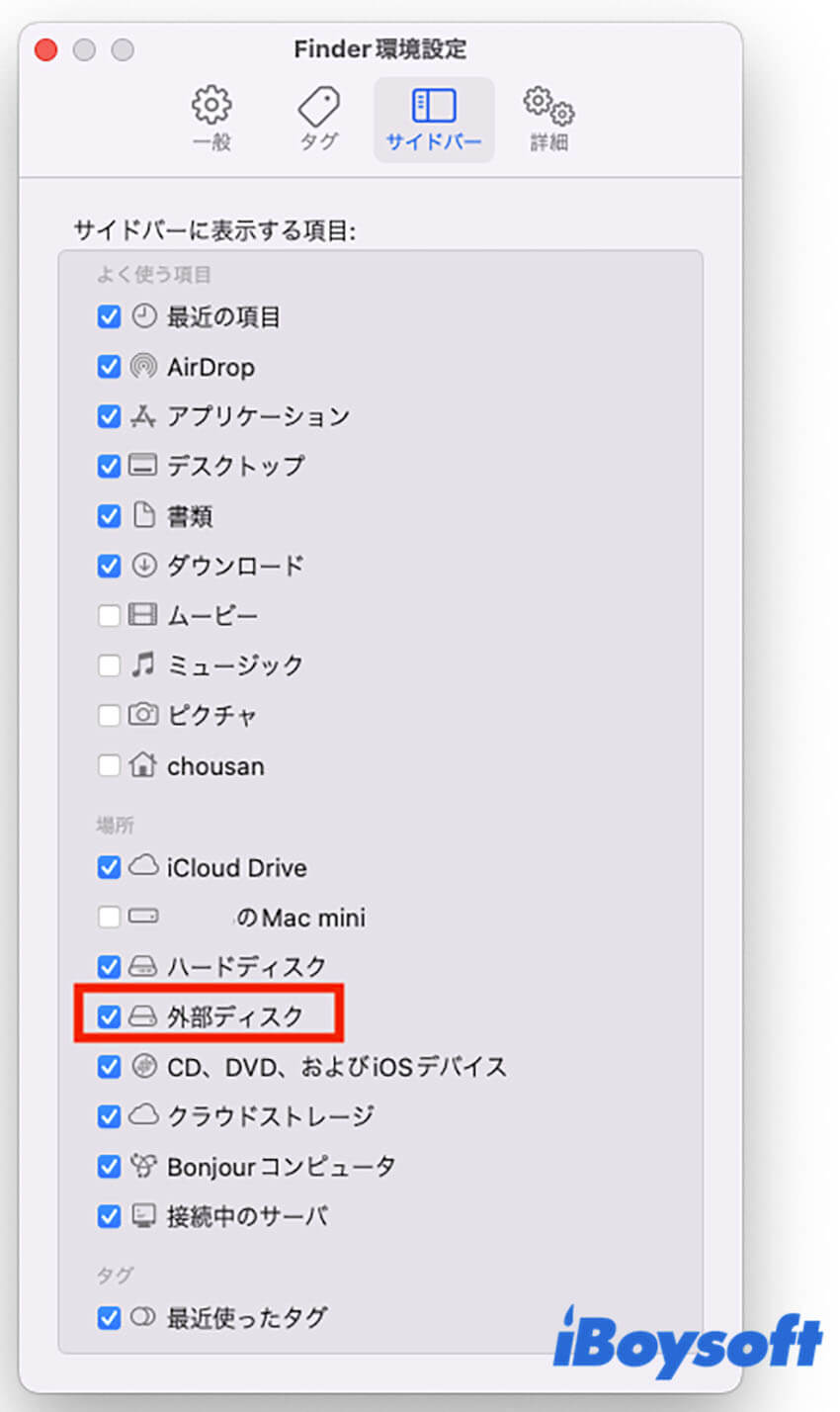Screen dimensions: 840x1412
Task: Enable the ムービー checkbox
Action: click(x=109, y=615)
